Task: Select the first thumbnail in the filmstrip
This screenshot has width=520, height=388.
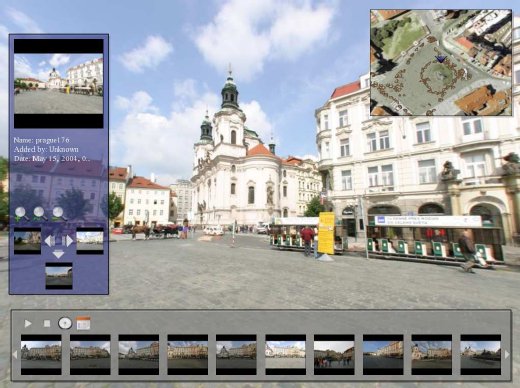Action: coord(41,355)
